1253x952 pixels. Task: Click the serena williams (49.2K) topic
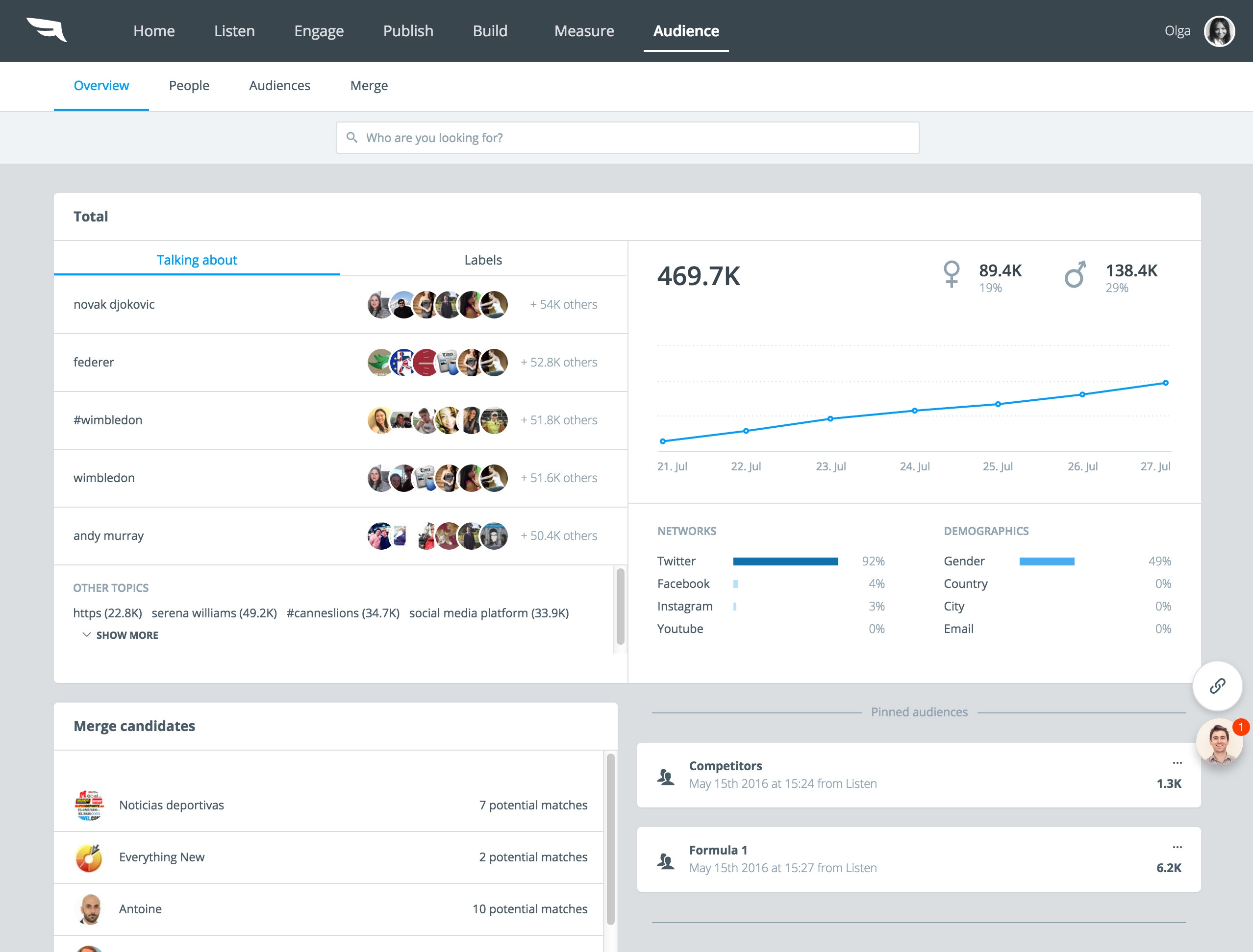(x=214, y=612)
